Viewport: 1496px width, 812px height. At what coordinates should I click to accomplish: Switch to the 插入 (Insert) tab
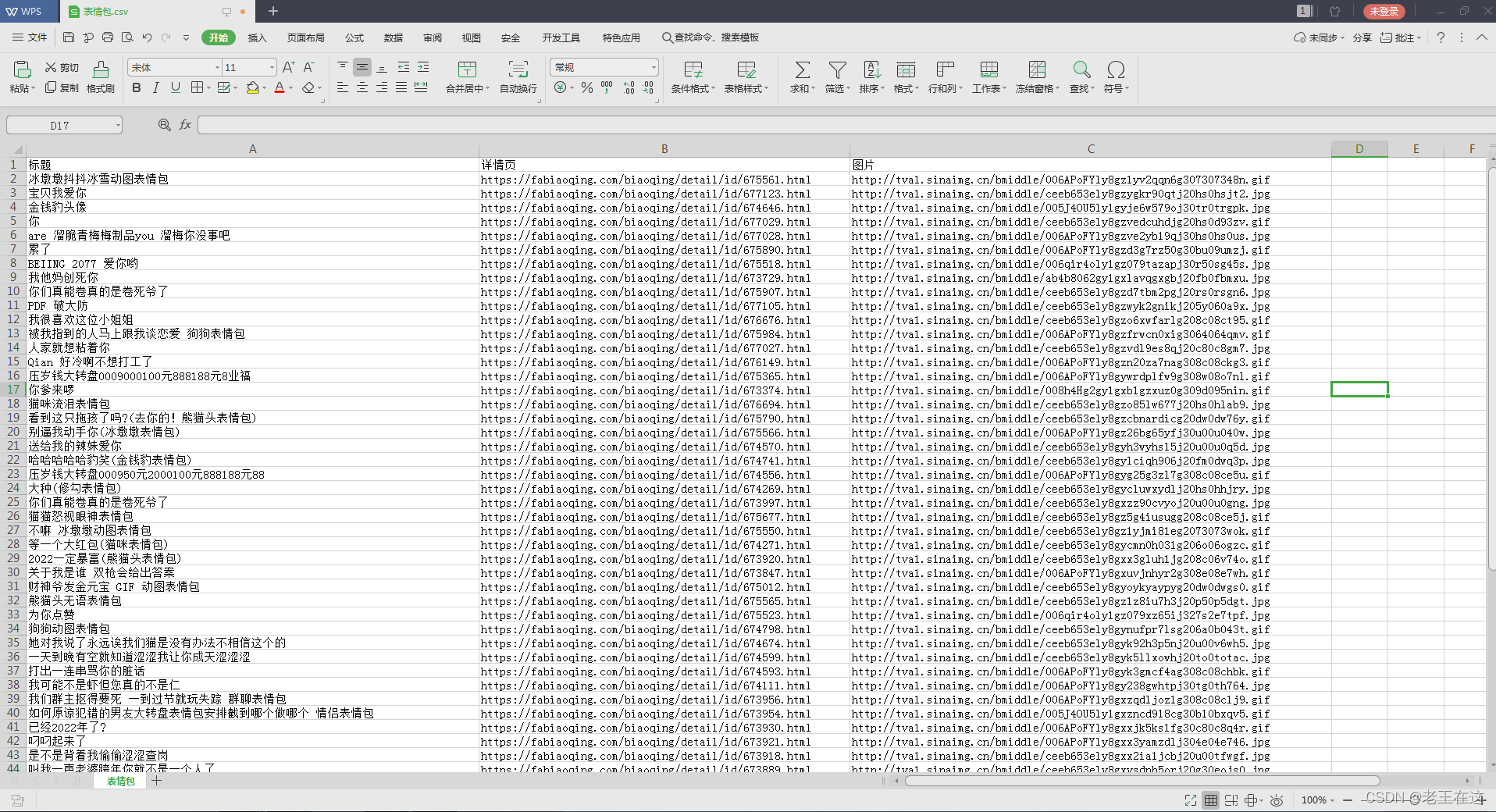click(x=257, y=37)
